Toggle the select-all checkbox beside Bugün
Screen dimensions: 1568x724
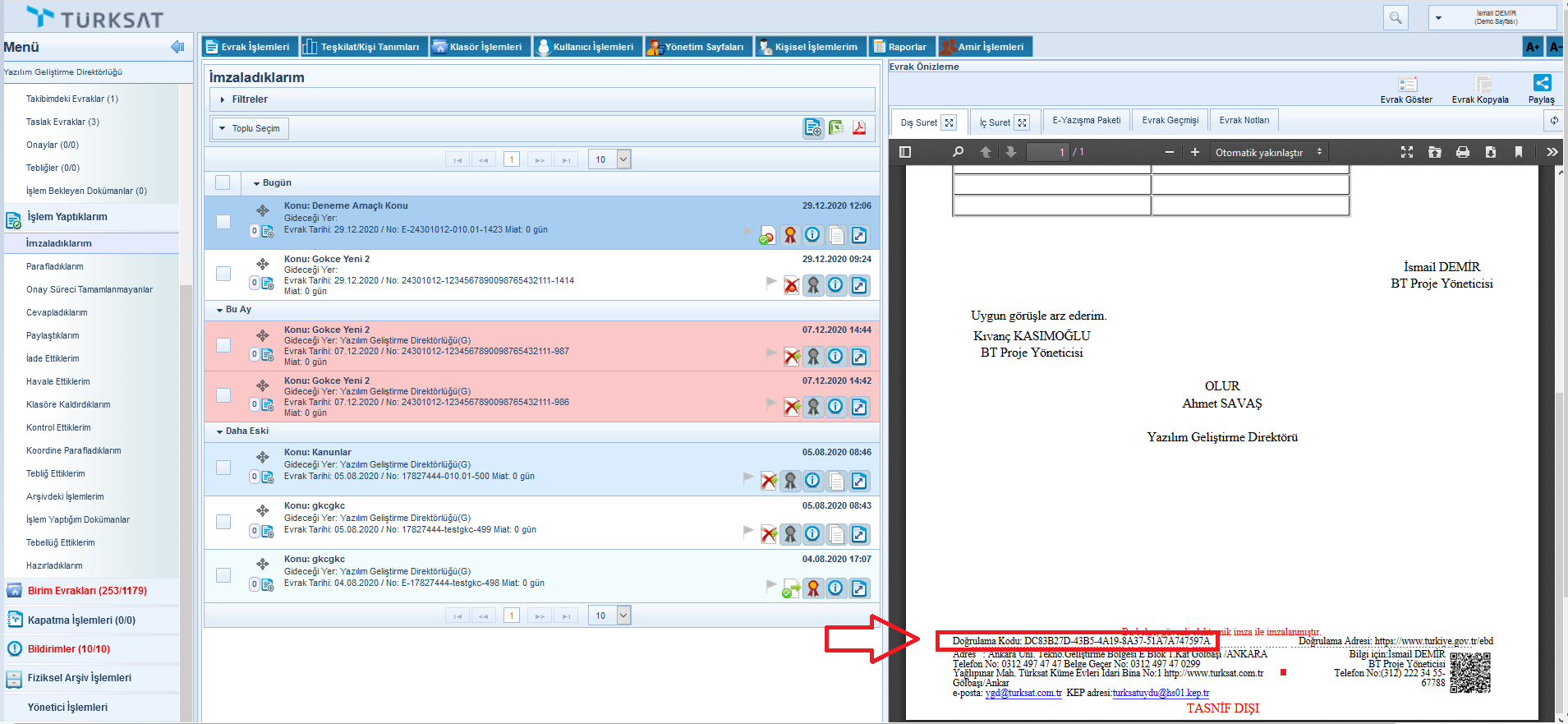pyautogui.click(x=223, y=182)
